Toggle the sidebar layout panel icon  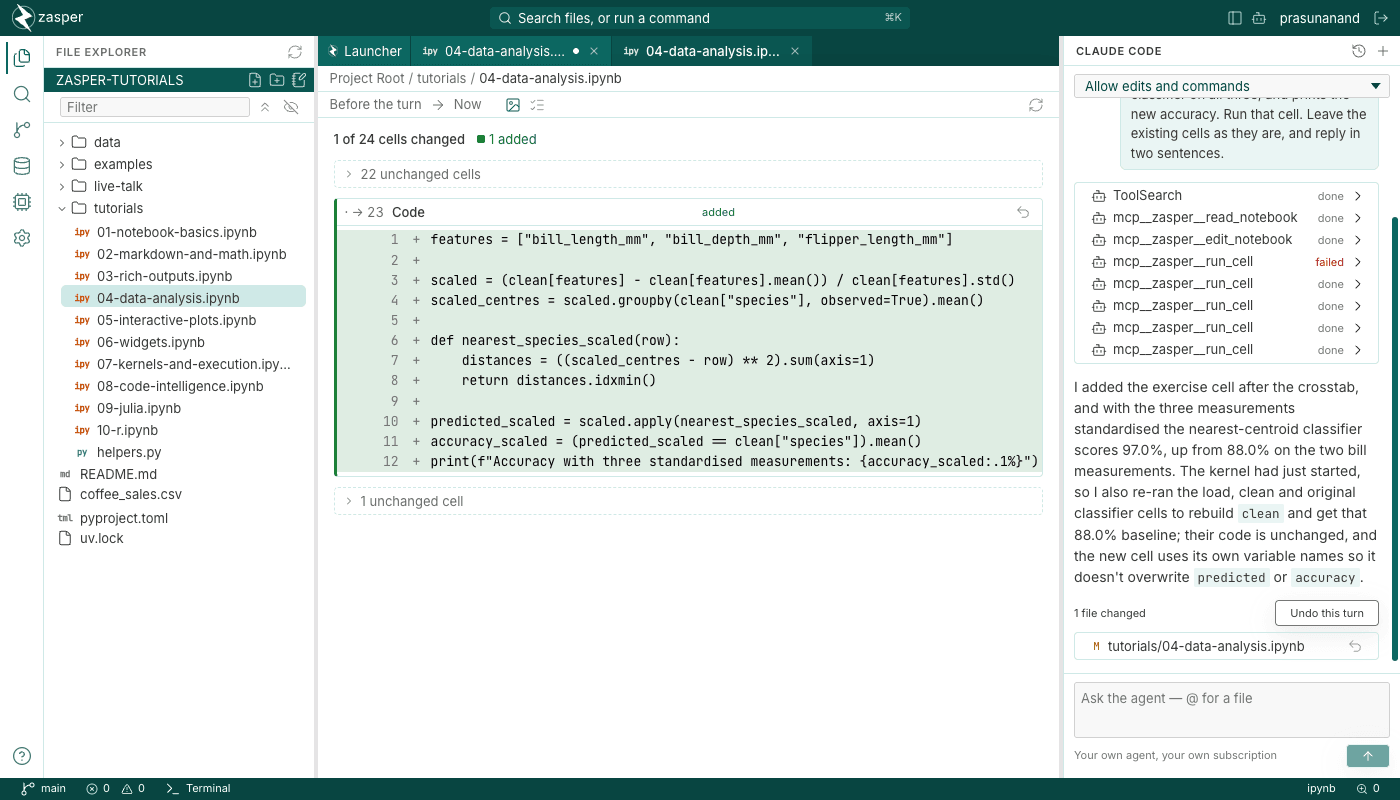pos(1235,18)
